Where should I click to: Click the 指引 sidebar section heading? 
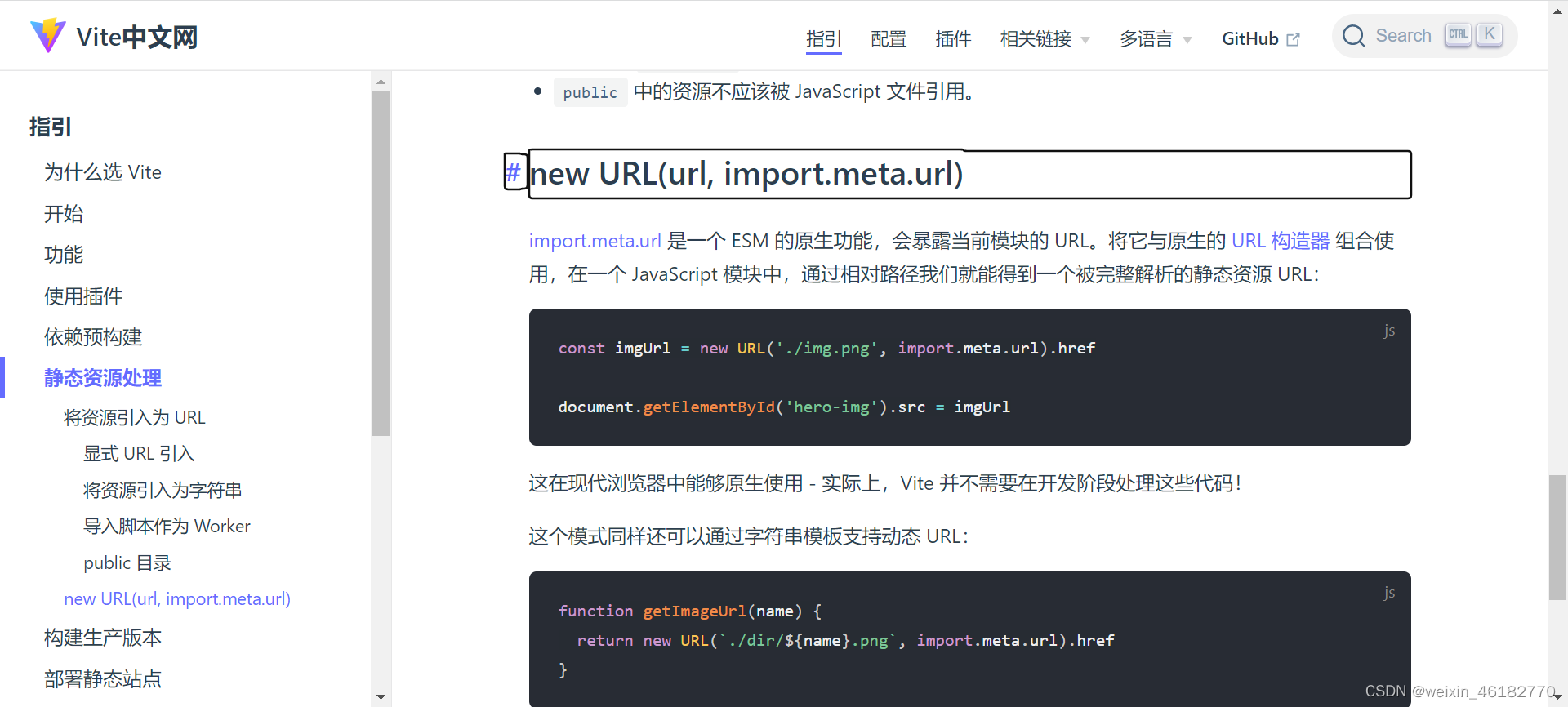[51, 127]
